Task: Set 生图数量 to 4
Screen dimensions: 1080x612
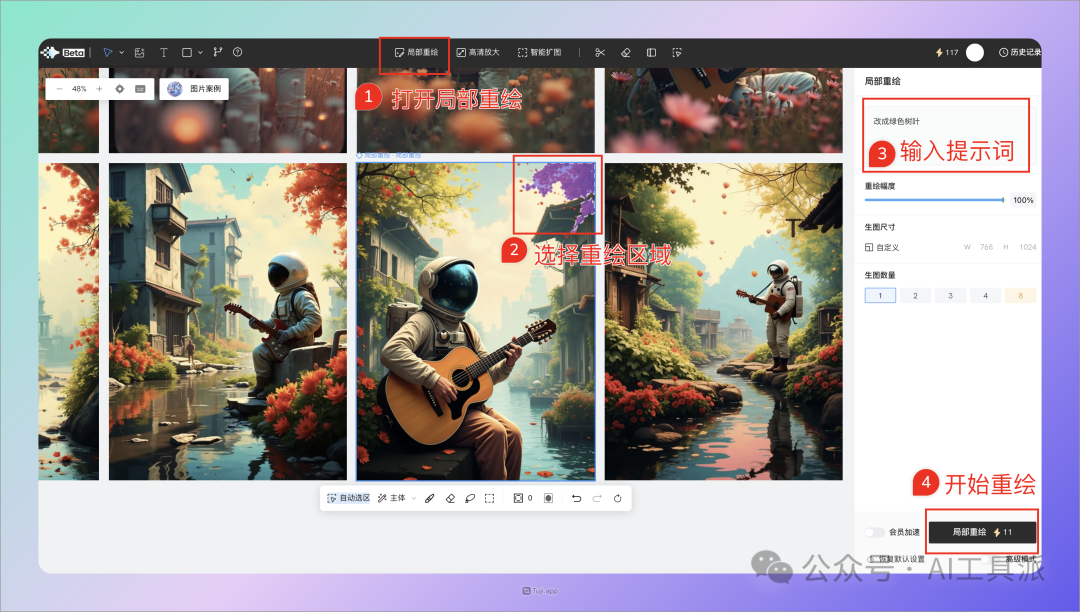Action: [984, 295]
